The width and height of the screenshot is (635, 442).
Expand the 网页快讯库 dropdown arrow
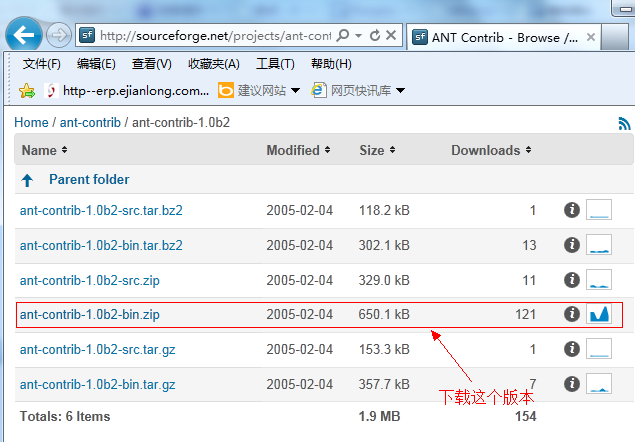click(401, 90)
